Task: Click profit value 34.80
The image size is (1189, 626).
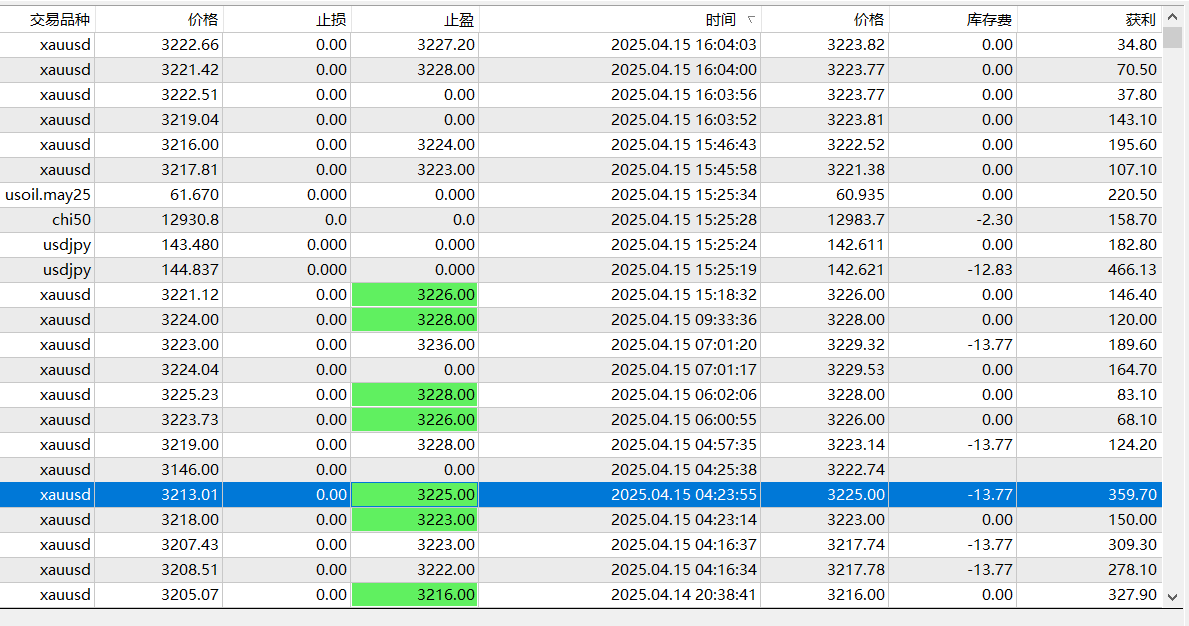Action: [x=1137, y=45]
